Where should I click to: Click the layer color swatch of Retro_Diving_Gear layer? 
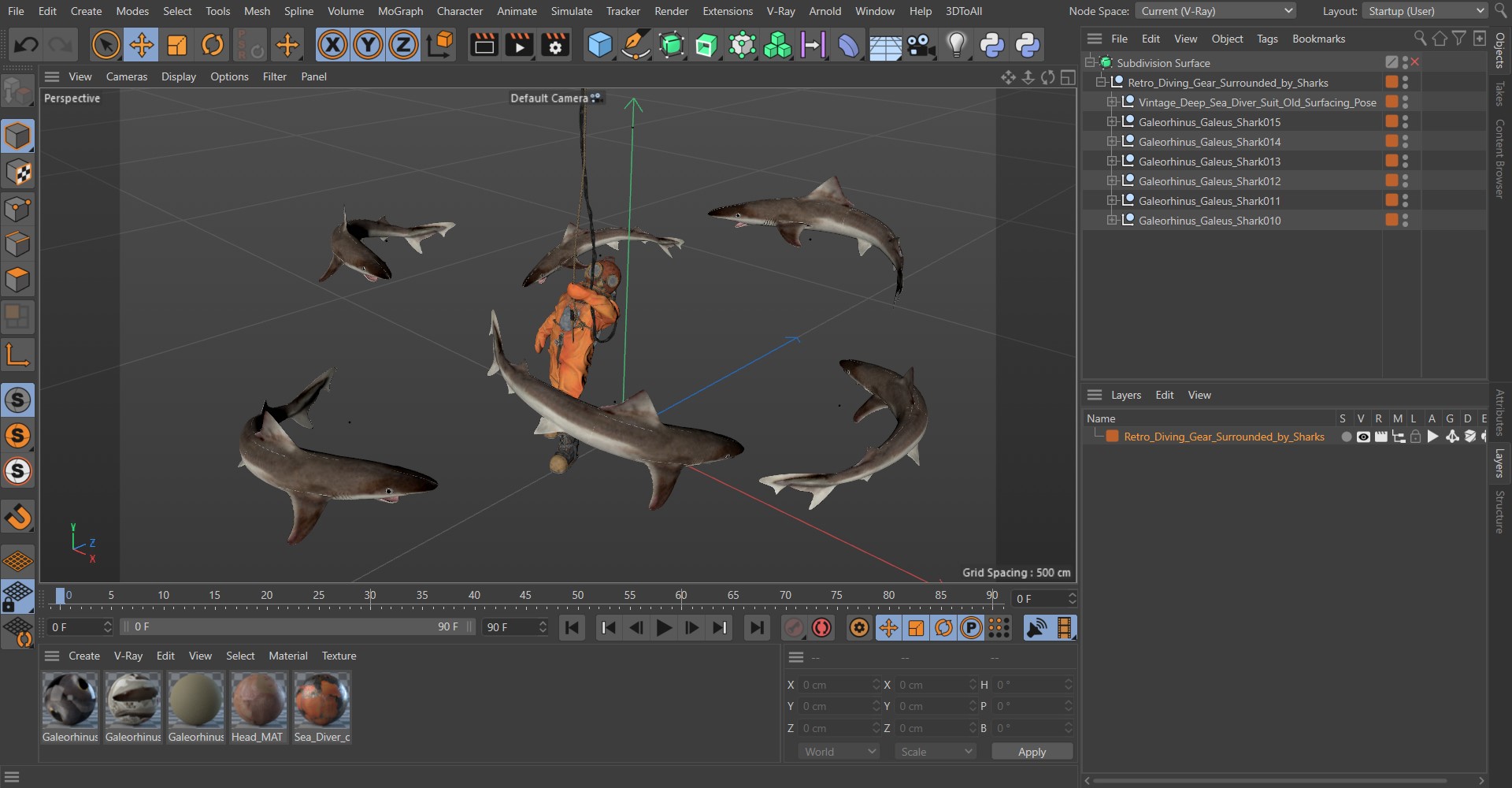[1112, 437]
